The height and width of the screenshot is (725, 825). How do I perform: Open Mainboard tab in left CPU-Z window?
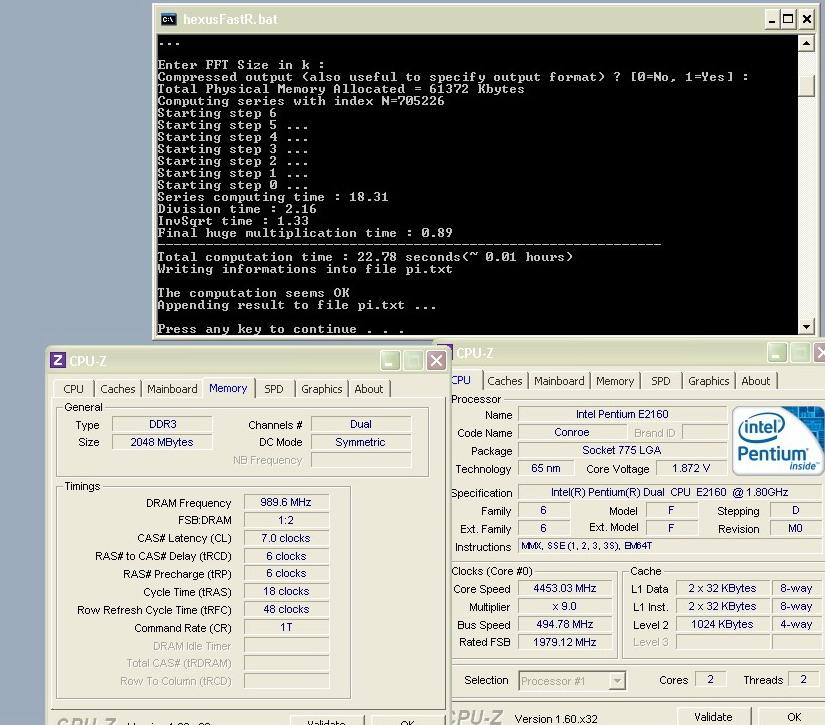pos(172,389)
